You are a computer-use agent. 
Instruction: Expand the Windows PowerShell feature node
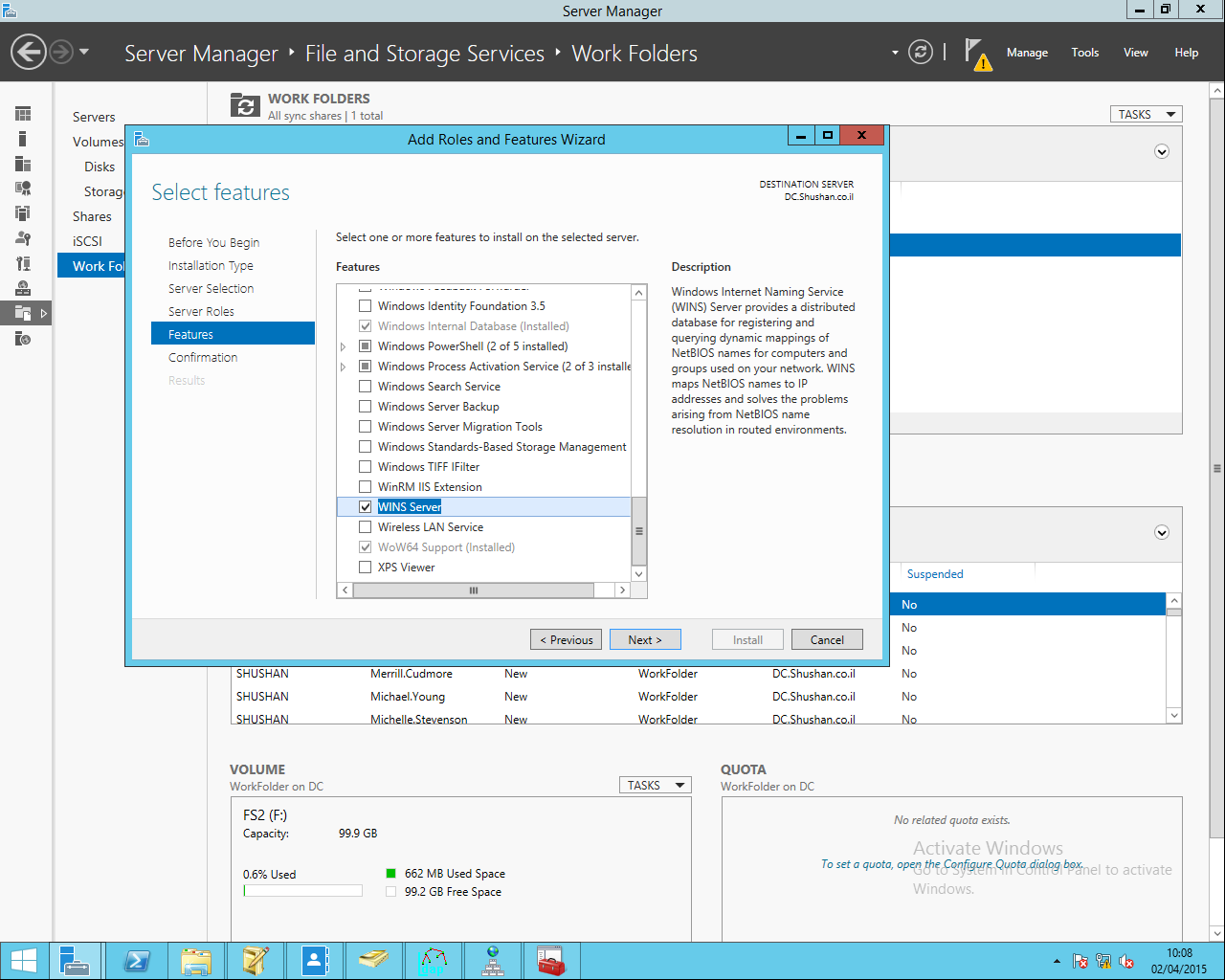(x=344, y=346)
